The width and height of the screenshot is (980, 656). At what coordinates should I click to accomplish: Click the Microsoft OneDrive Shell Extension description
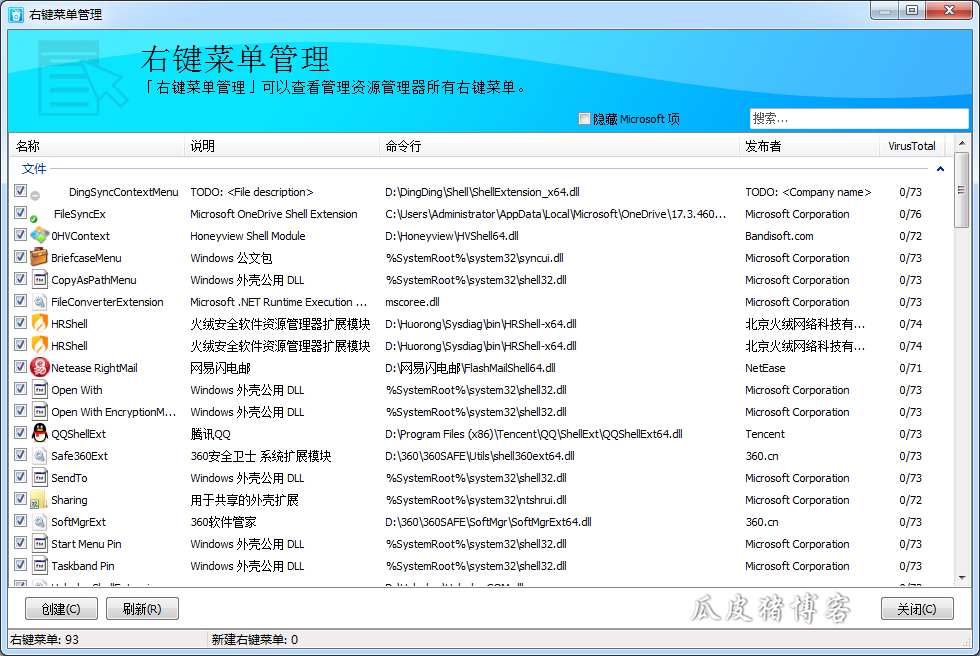click(x=274, y=214)
